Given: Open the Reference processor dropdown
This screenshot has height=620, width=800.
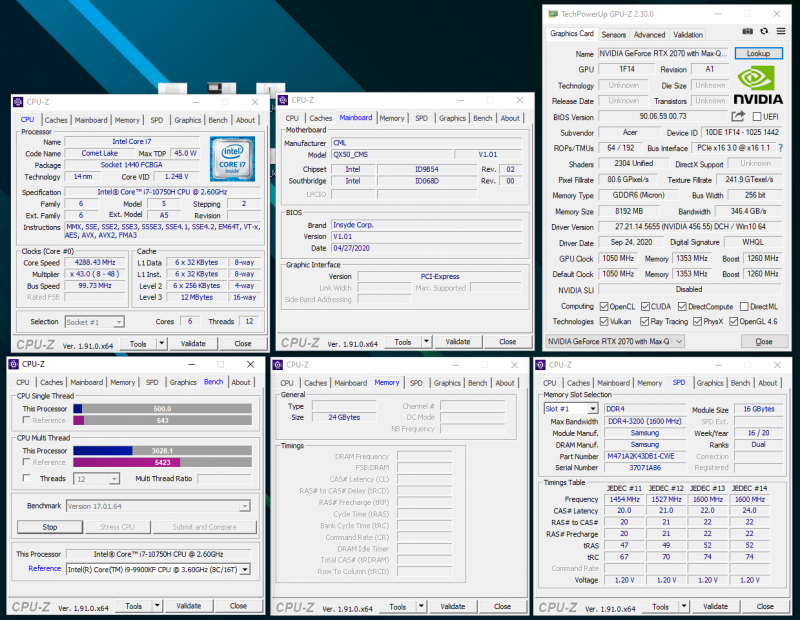Looking at the screenshot, I should point(158,569).
